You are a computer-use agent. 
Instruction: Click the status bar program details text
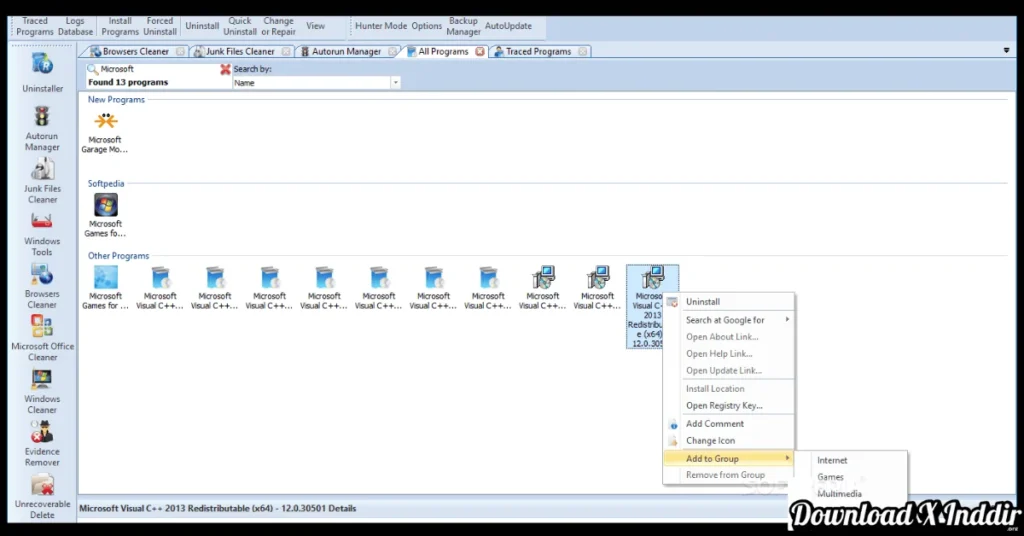(x=217, y=509)
